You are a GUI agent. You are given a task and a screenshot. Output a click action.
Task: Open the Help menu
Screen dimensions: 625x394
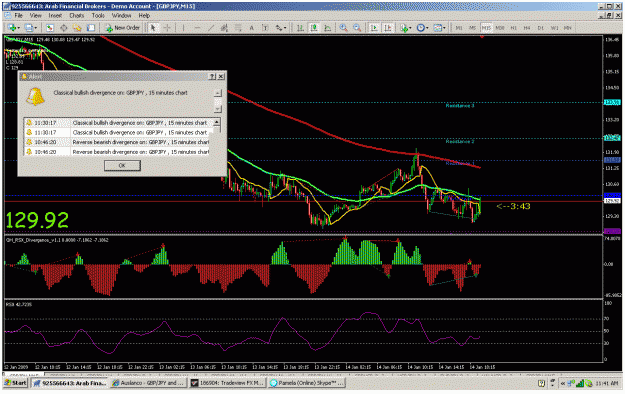(144, 16)
